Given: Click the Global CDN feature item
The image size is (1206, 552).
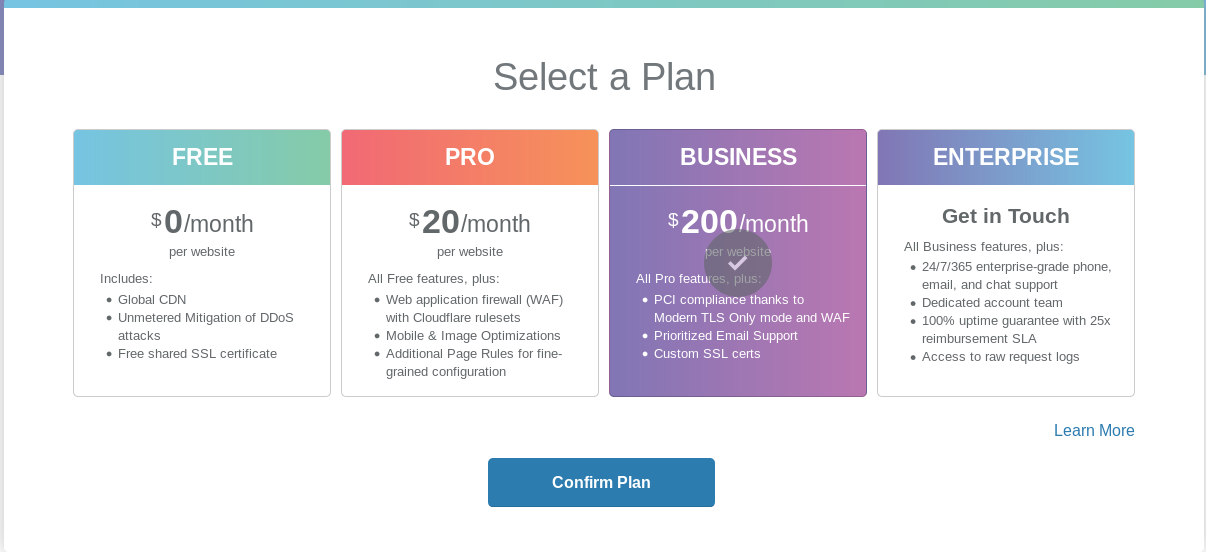Looking at the screenshot, I should [152, 300].
